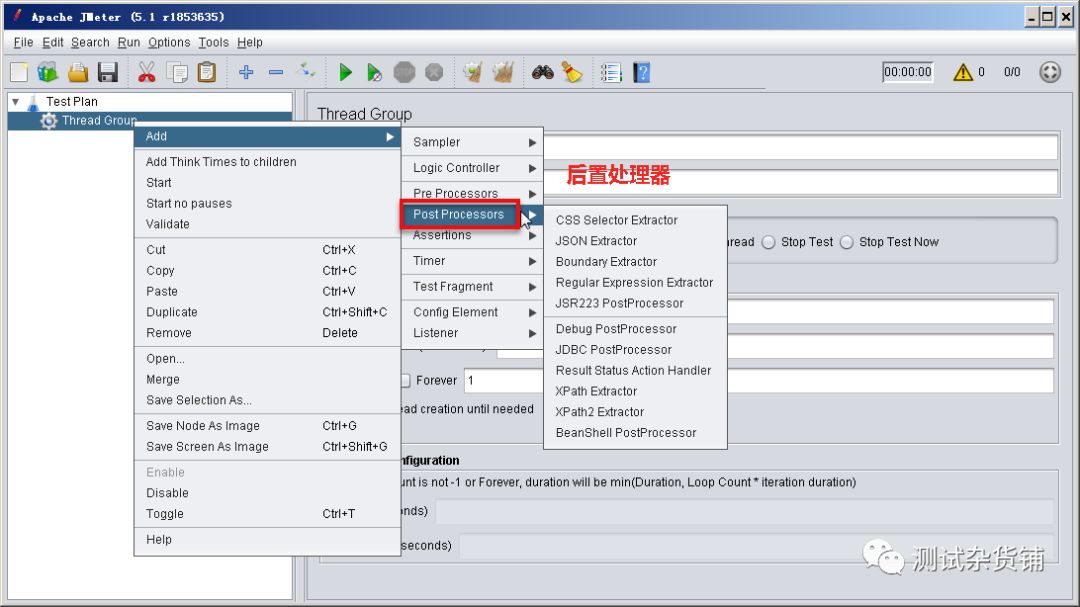Open the Config Element submenu

(x=472, y=311)
